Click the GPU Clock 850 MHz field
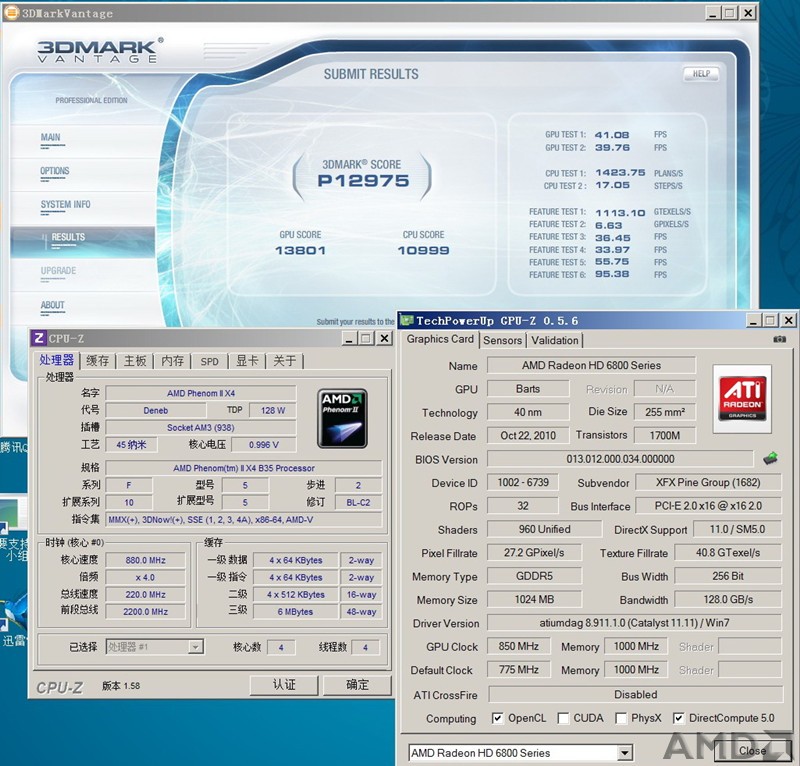 click(518, 647)
